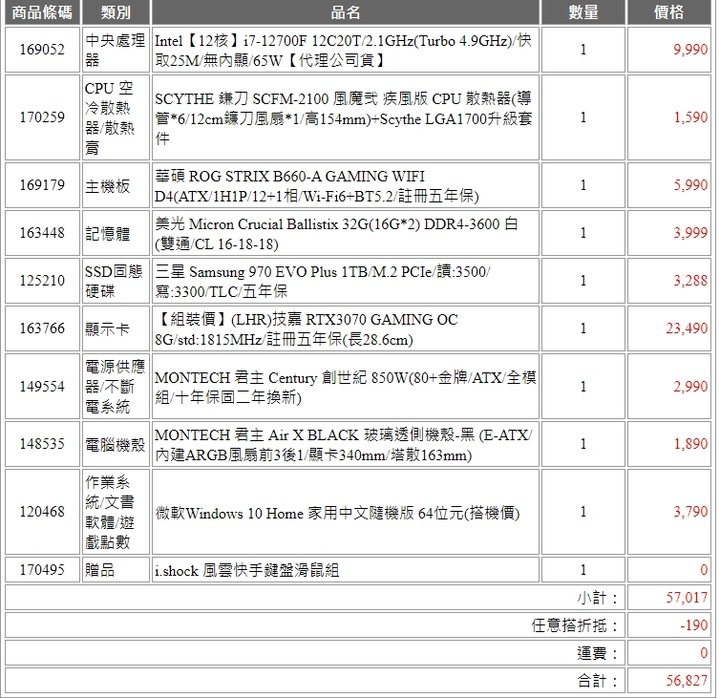The image size is (720, 698).
Task: Click the price 23,490
Action: point(687,328)
